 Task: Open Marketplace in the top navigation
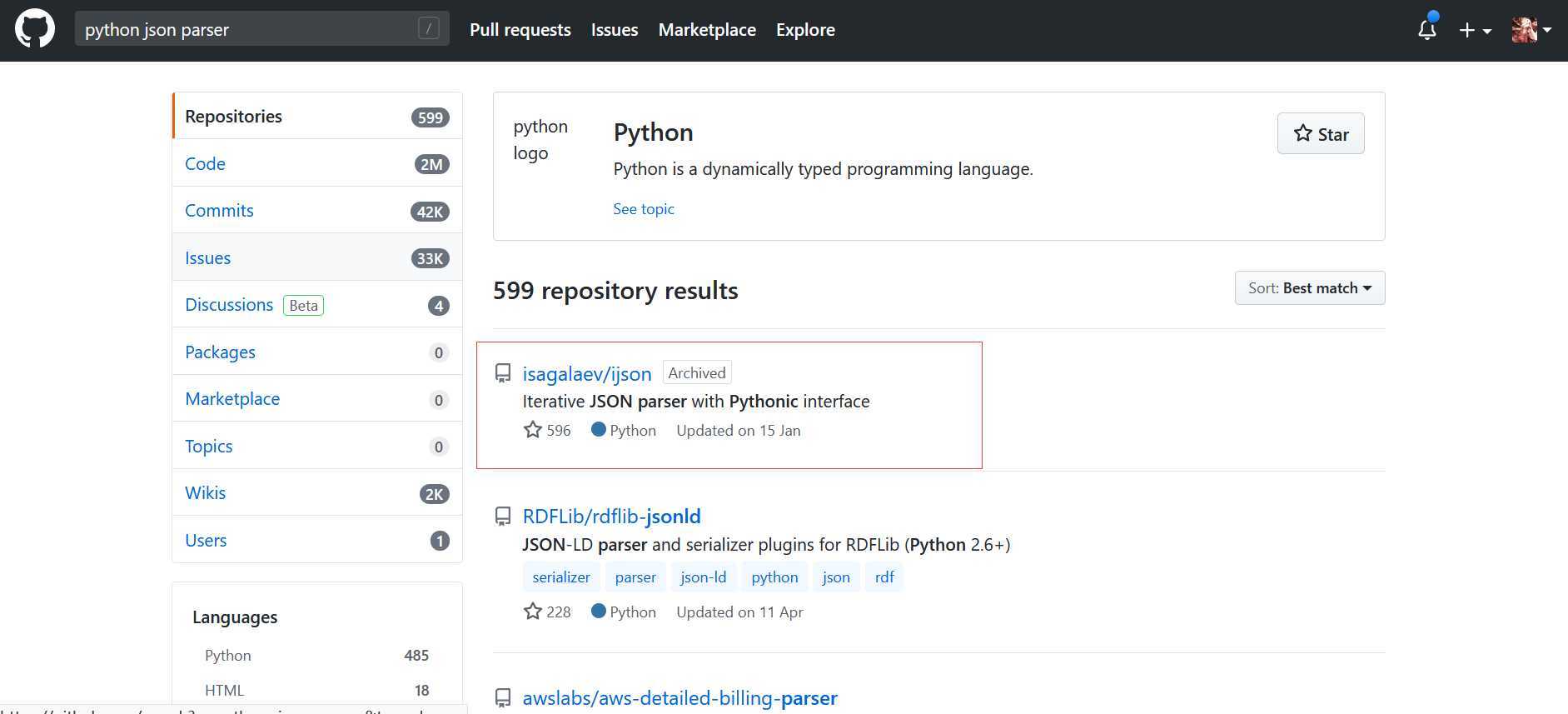707,30
